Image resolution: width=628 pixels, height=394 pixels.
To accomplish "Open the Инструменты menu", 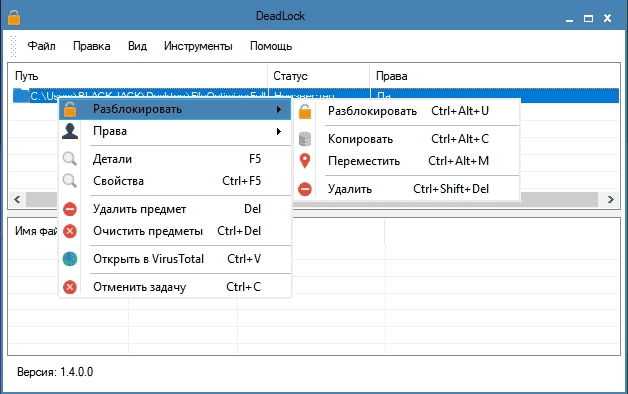I will tap(198, 46).
